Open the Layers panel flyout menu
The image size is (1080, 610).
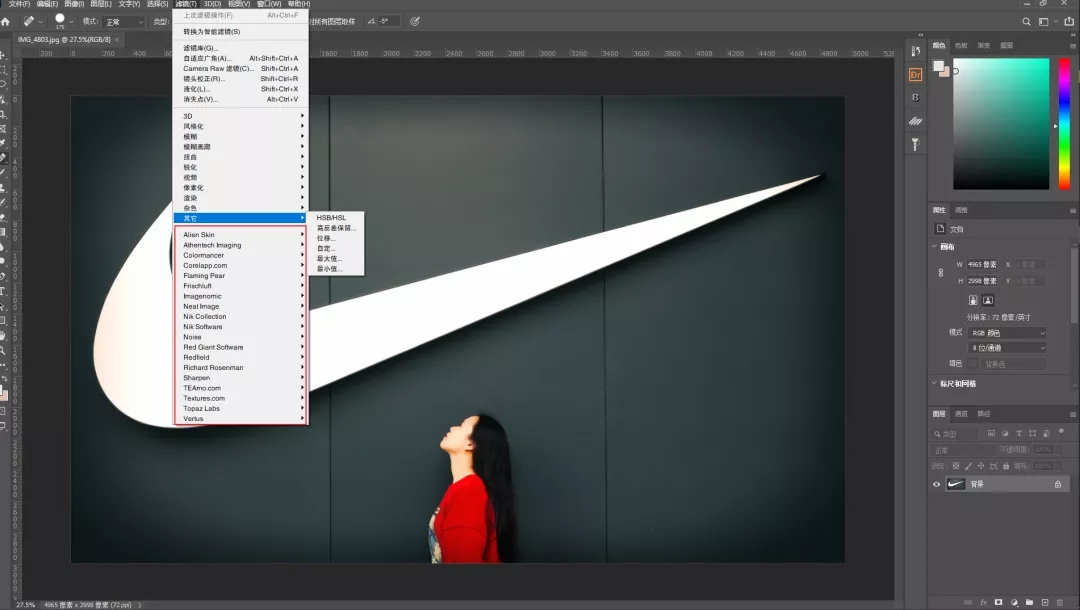coord(1072,414)
